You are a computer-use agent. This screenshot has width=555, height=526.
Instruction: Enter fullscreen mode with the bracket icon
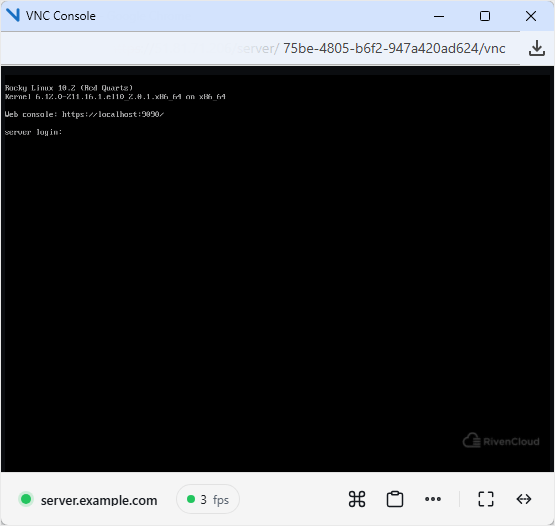[486, 499]
